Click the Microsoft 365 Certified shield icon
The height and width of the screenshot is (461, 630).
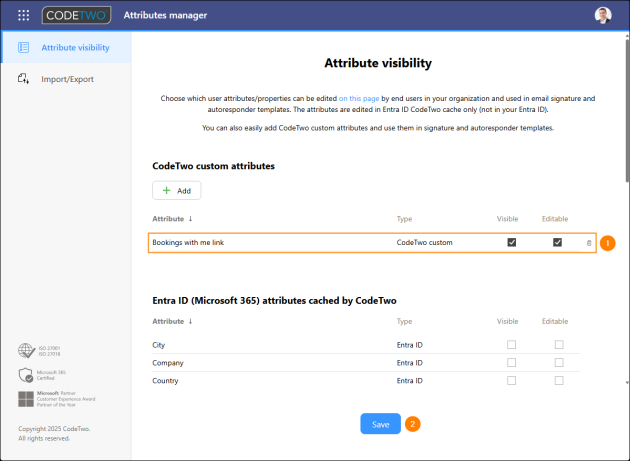point(26,375)
